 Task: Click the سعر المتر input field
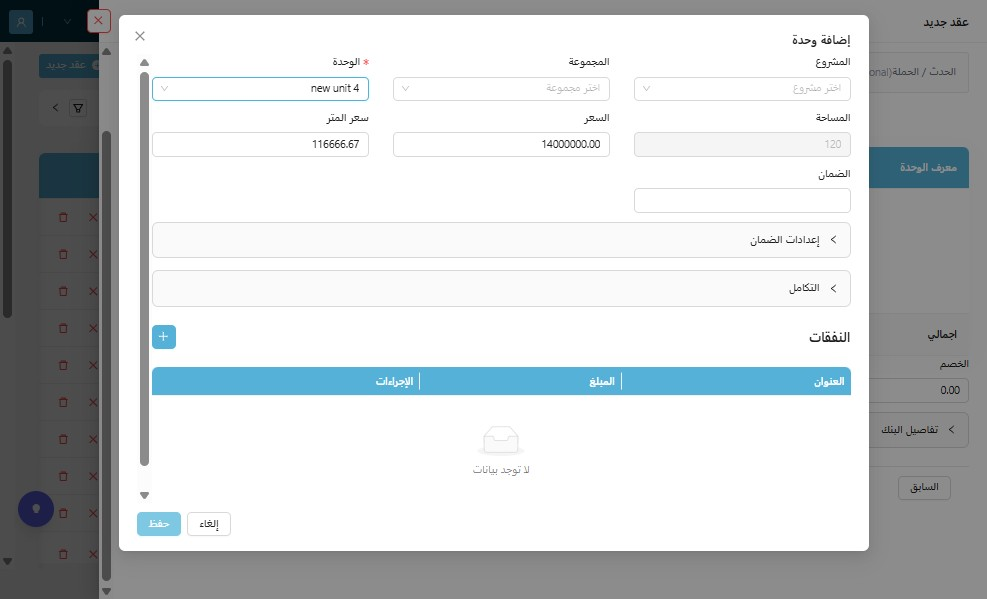(x=260, y=144)
